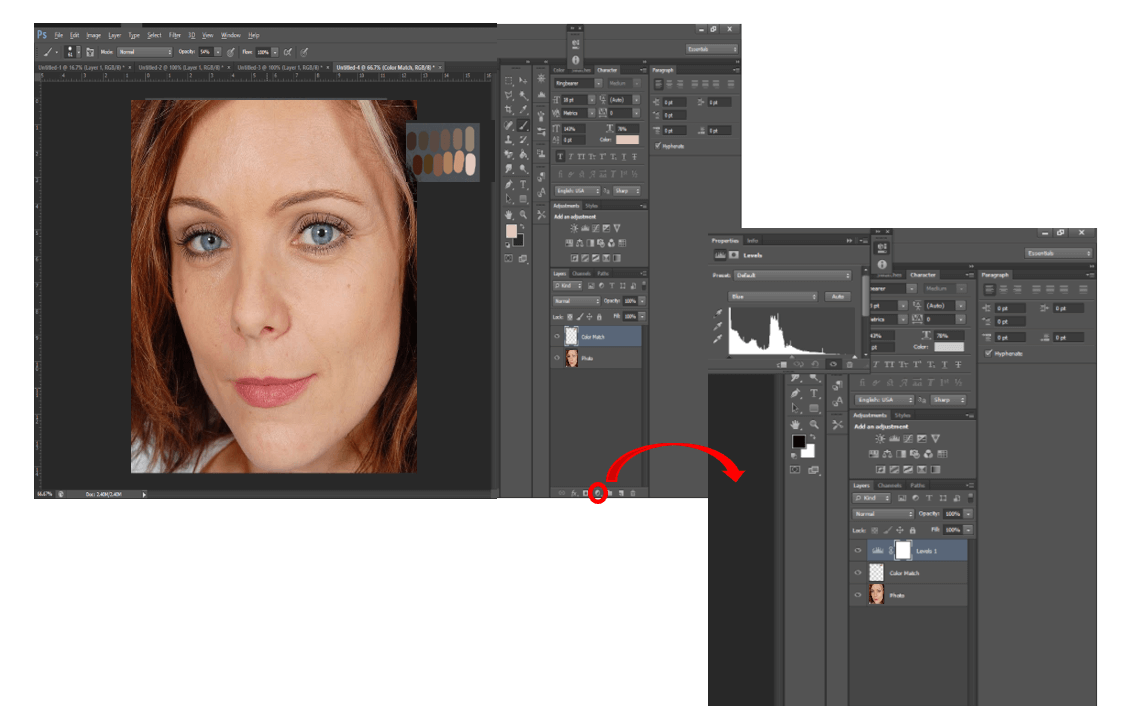This screenshot has width=1124, height=723.
Task: Click the Auto button in the Levels panel
Action: (837, 296)
